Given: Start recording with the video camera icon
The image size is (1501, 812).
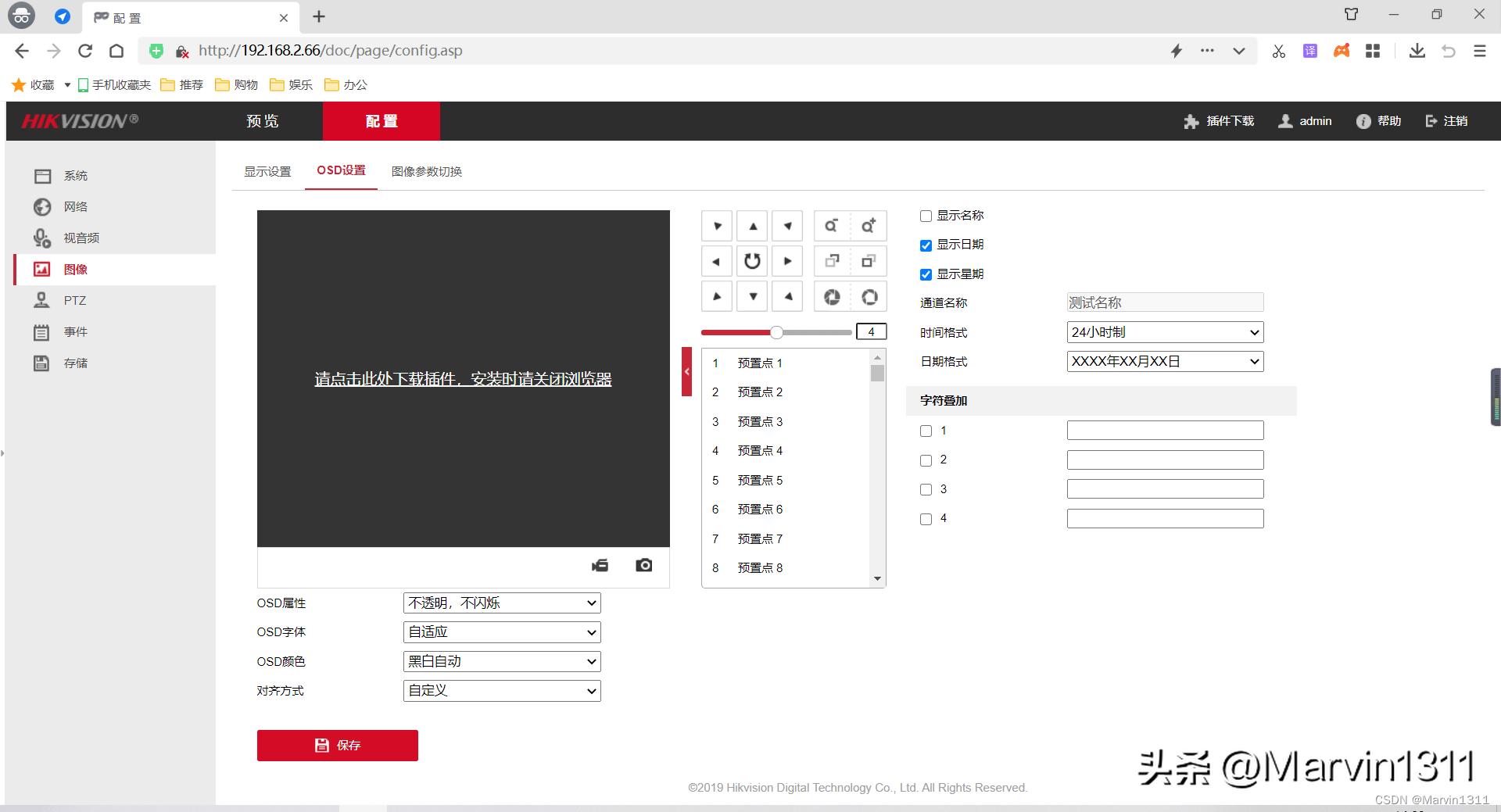Looking at the screenshot, I should (600, 566).
